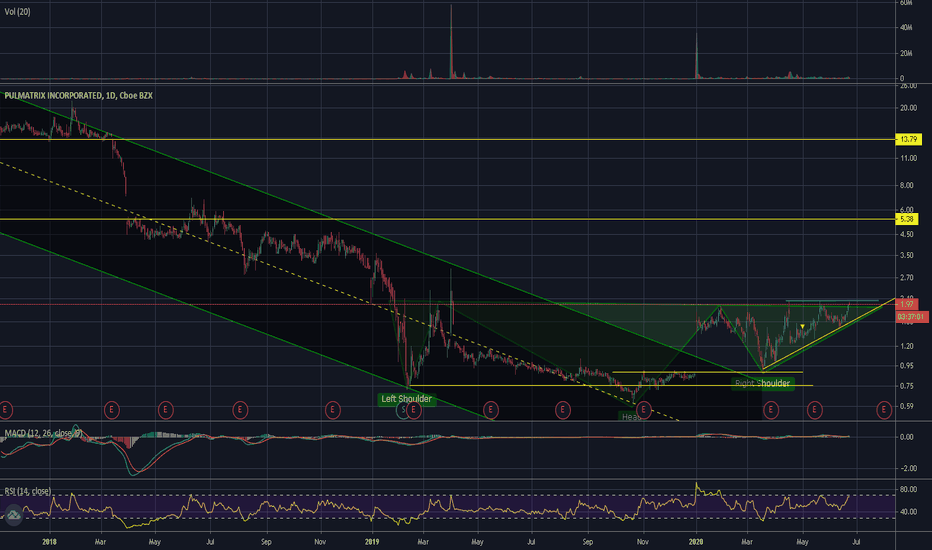
Task: Open the earnings marker under Left Shoulder label
Action: coord(414,410)
